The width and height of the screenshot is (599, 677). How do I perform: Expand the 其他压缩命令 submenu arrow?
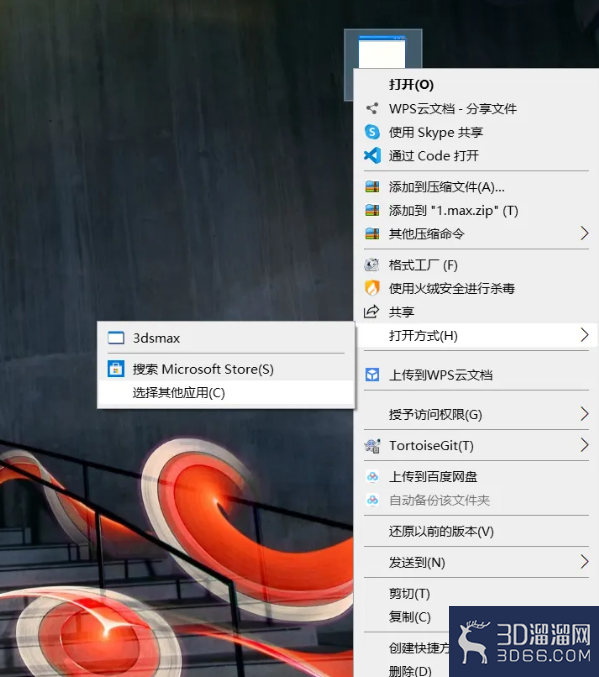[584, 233]
